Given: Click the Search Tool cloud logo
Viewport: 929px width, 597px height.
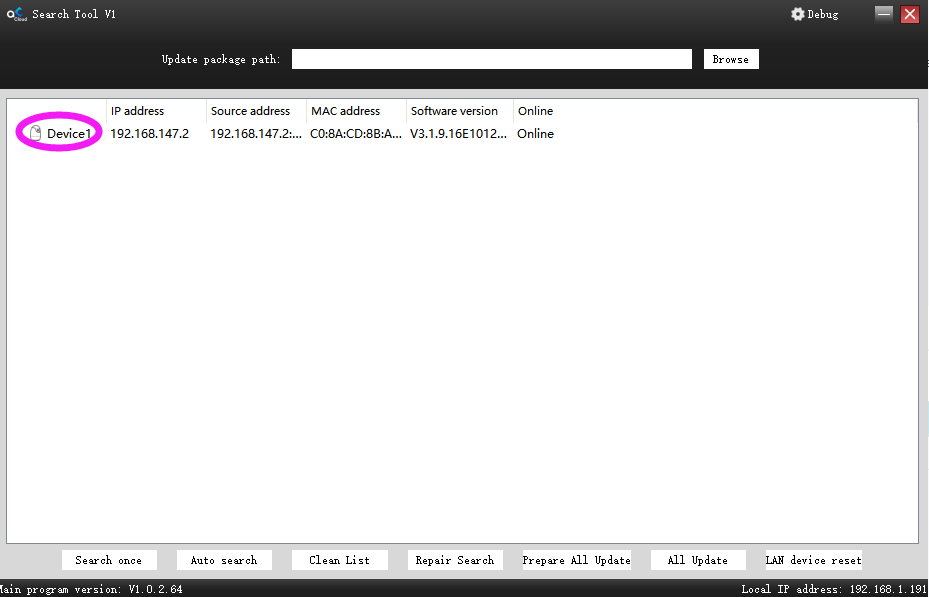Looking at the screenshot, I should click(17, 14).
